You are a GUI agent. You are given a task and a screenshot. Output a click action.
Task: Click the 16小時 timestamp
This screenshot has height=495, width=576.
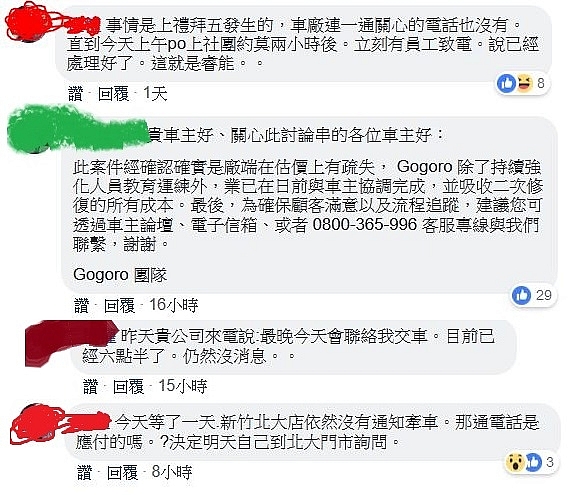click(173, 305)
